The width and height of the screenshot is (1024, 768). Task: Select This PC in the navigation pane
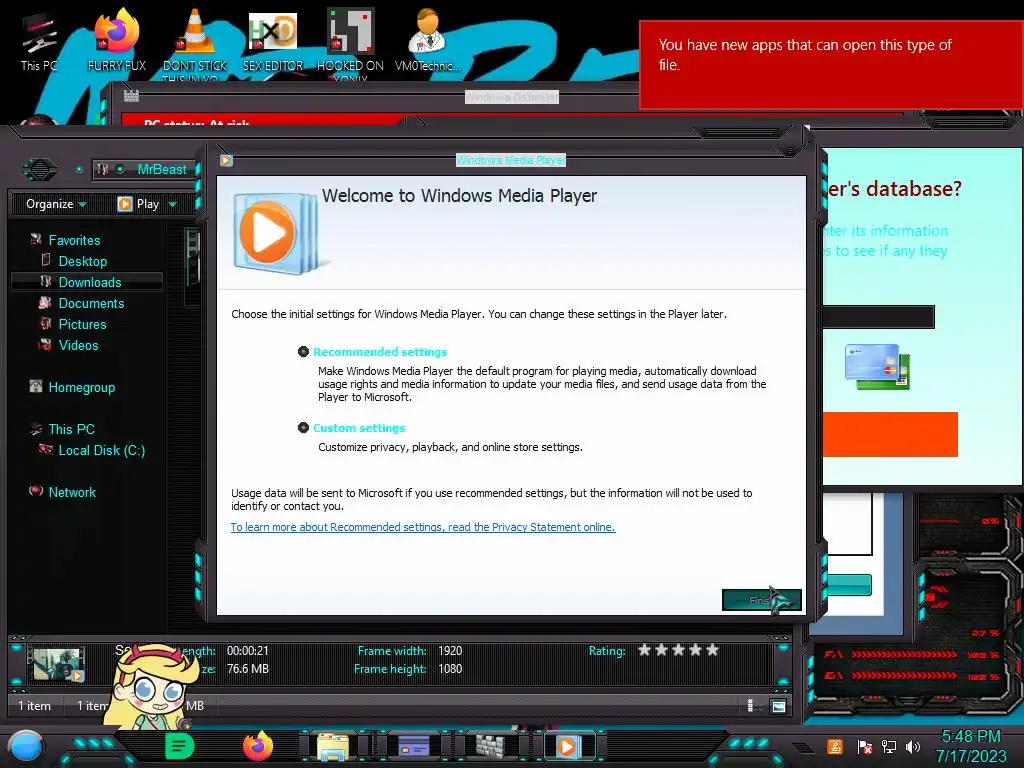click(71, 429)
